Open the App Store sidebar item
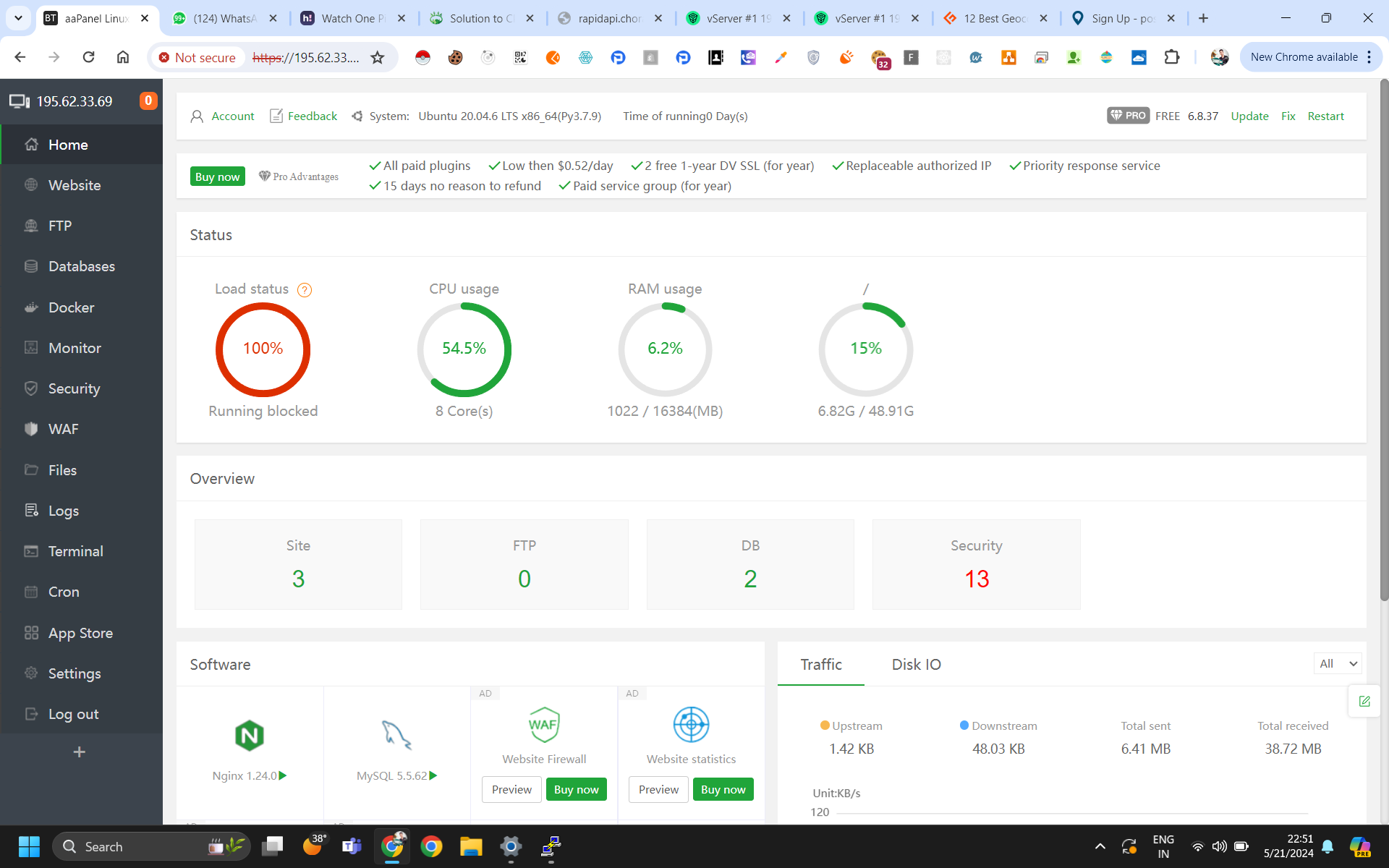The width and height of the screenshot is (1389, 868). [x=80, y=633]
